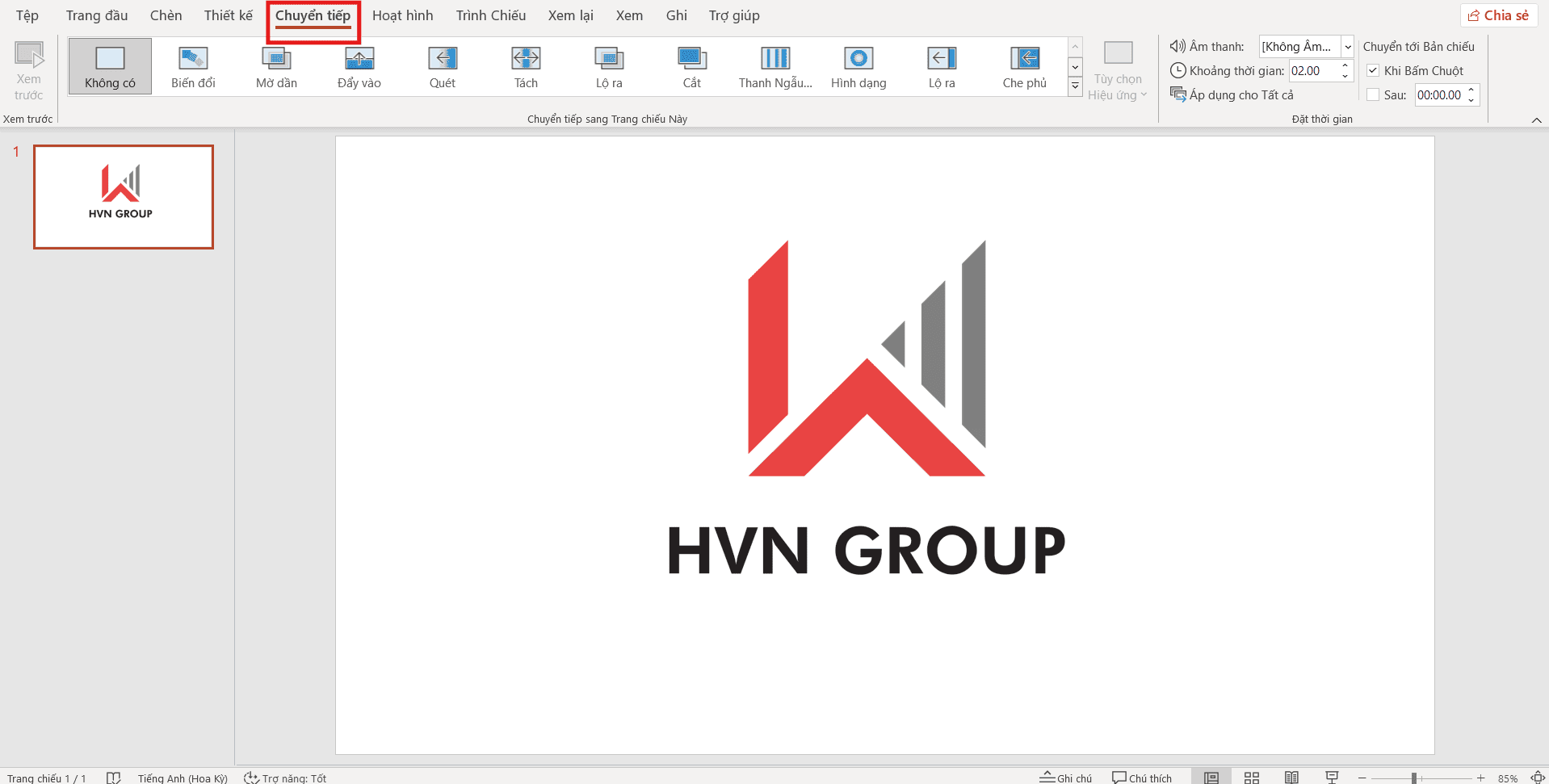Select the Che phủ cover transition

[x=1024, y=66]
